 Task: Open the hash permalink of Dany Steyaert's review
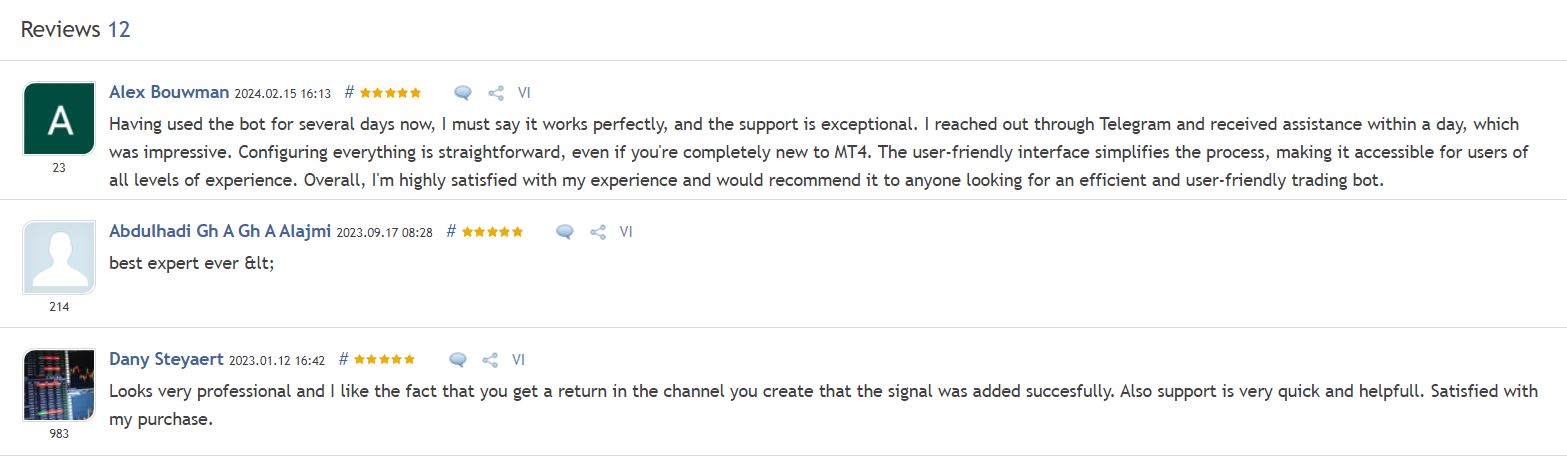(343, 359)
